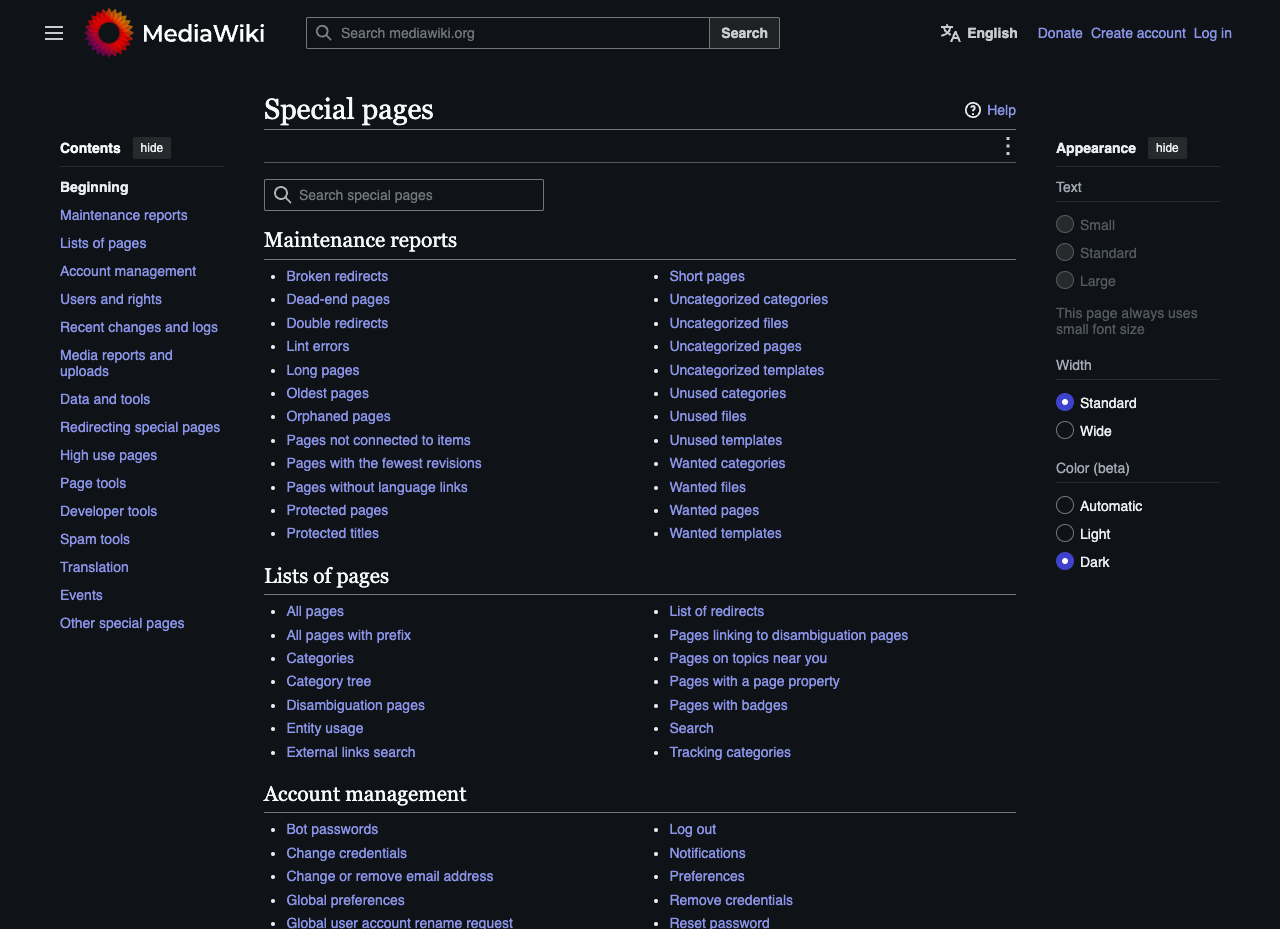Click the Help question mark icon

click(973, 110)
